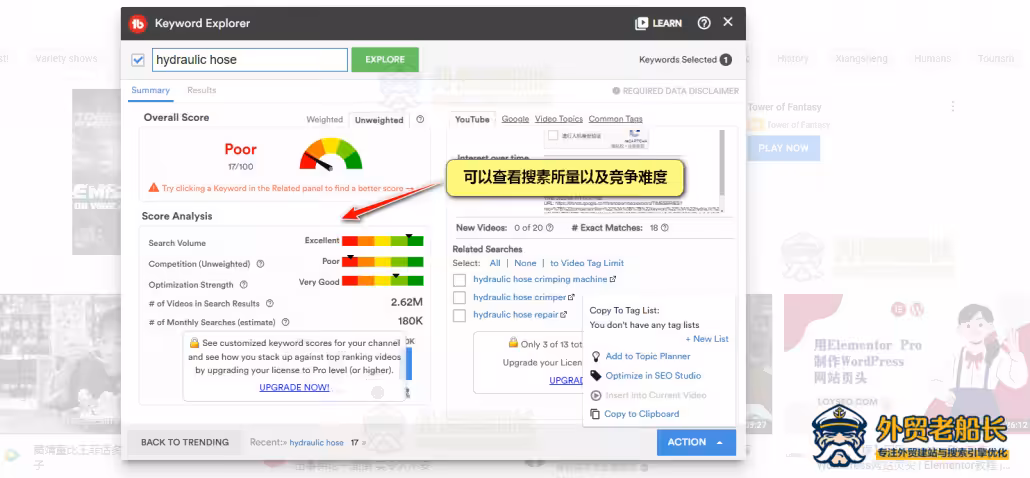Click the help icon beside Competition (Unweighted)

tap(260, 264)
